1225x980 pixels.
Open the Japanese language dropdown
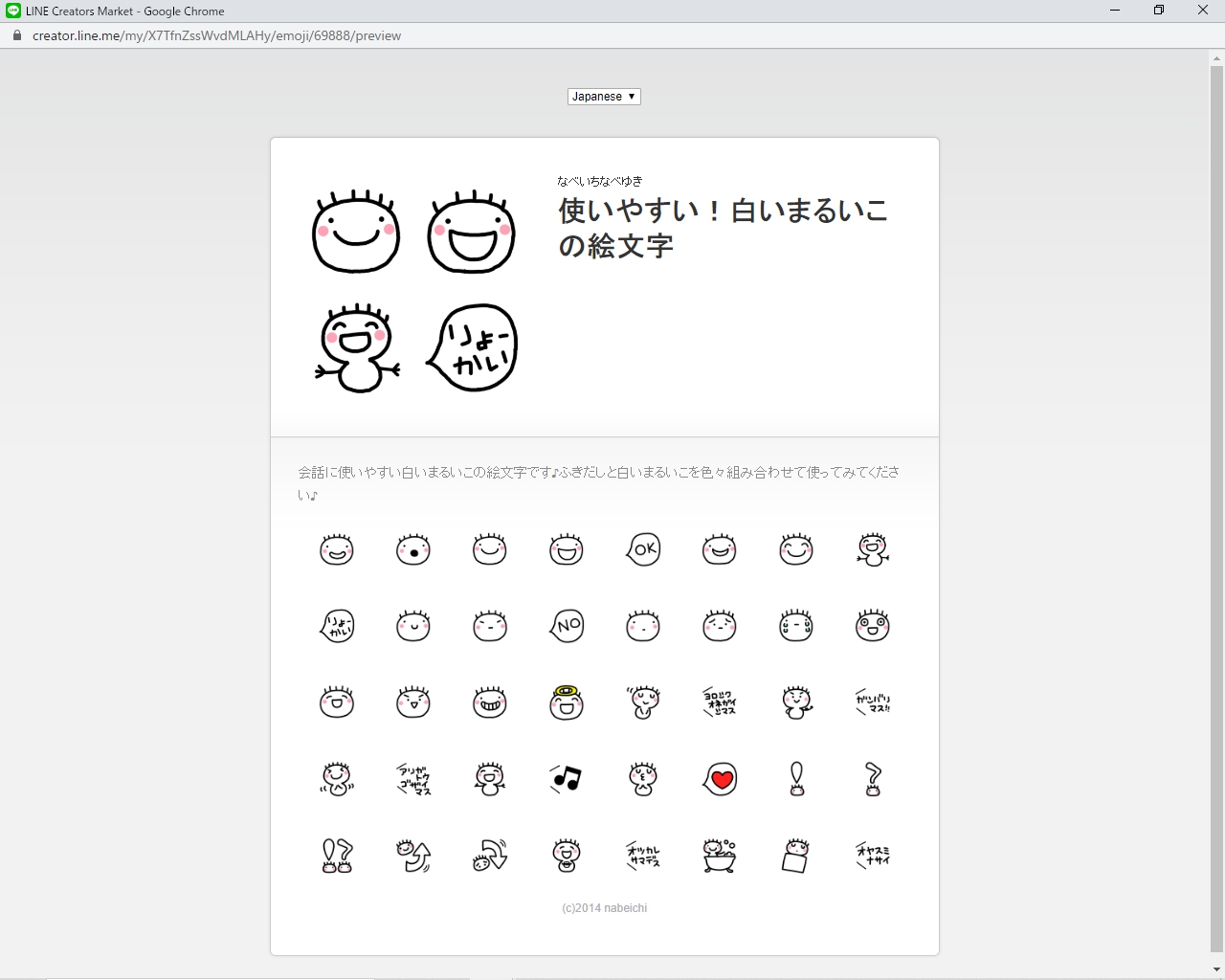[604, 97]
